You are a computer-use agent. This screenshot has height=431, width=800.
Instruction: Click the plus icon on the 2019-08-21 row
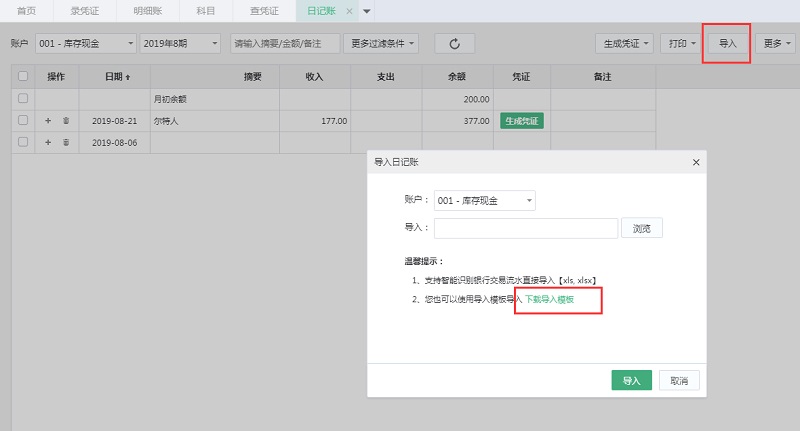click(x=48, y=120)
